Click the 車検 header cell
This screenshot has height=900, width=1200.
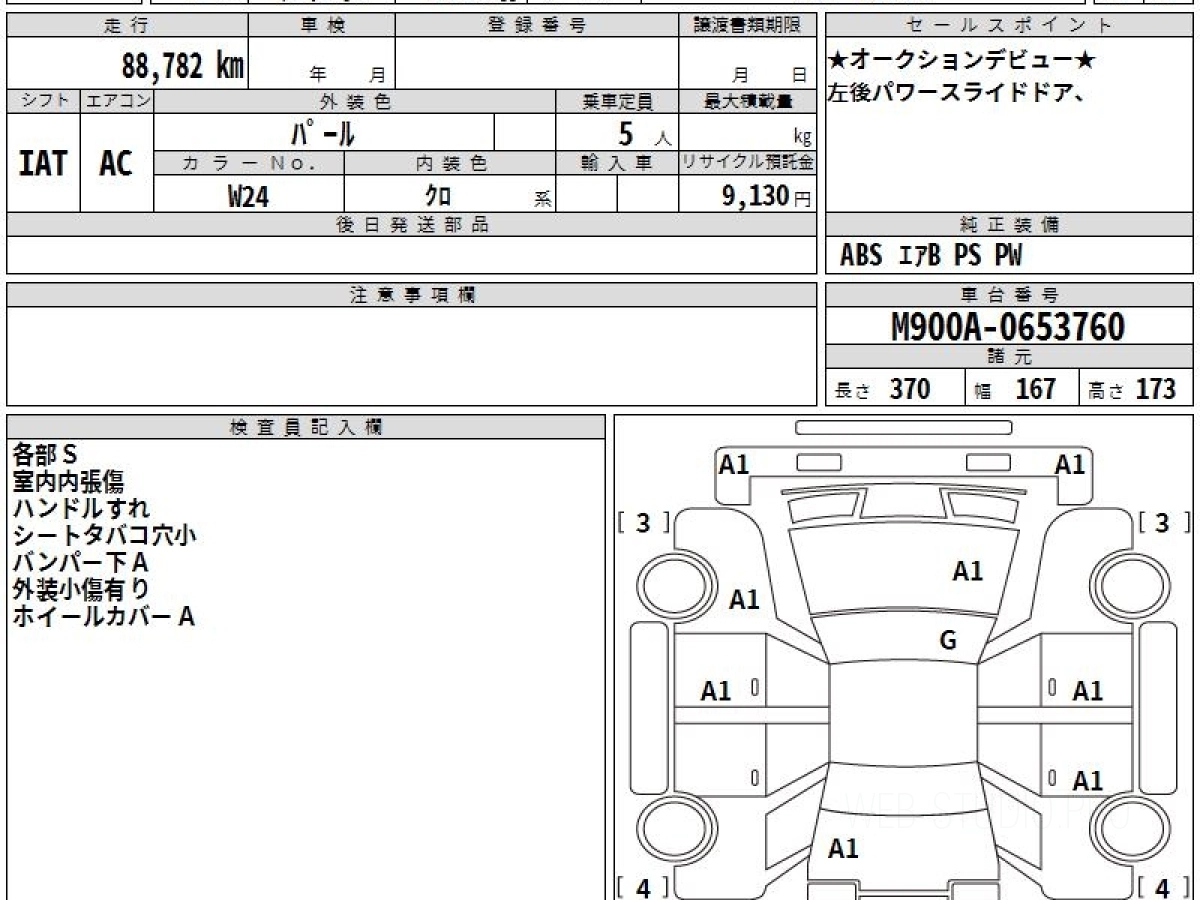(322, 26)
